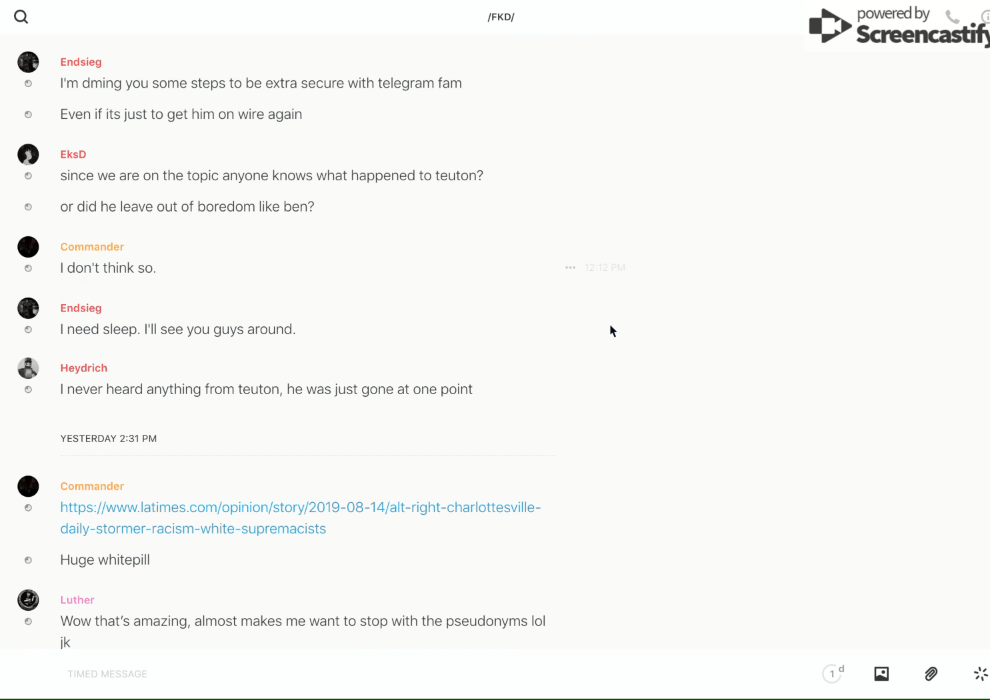Click EksD's profile avatar

click(28, 154)
